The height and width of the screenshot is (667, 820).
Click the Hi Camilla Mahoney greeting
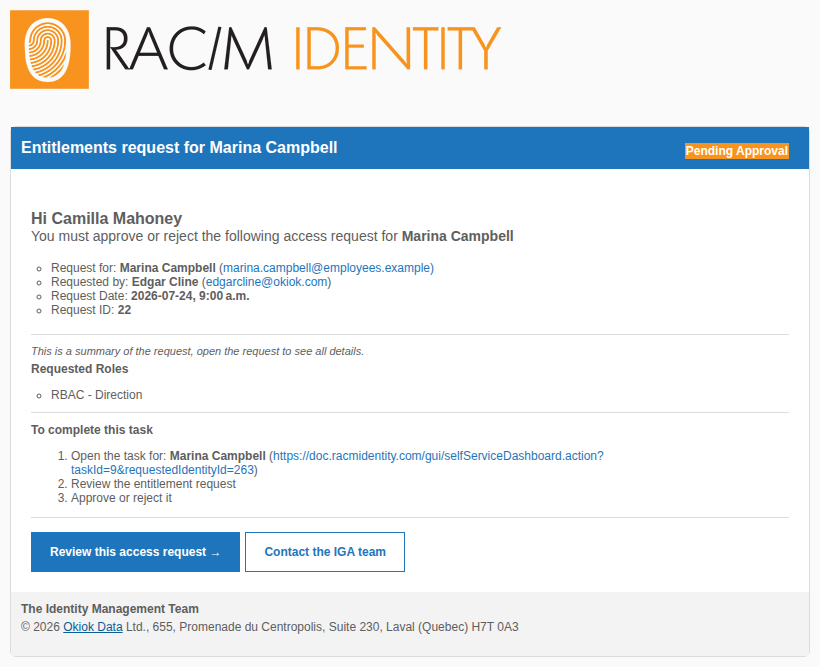(x=107, y=218)
